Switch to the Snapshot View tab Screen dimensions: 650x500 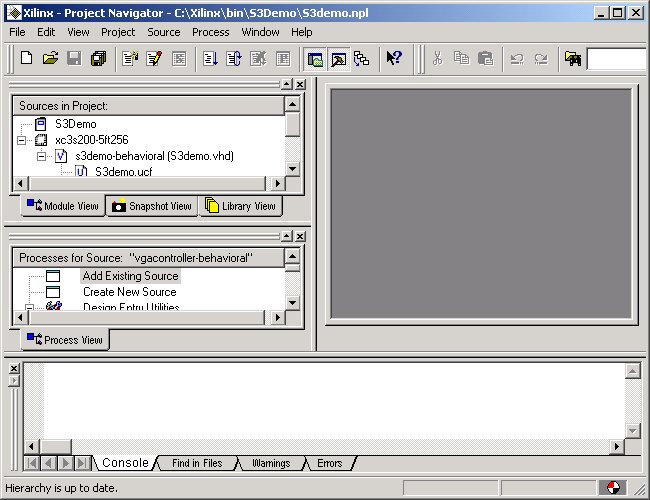(x=152, y=206)
